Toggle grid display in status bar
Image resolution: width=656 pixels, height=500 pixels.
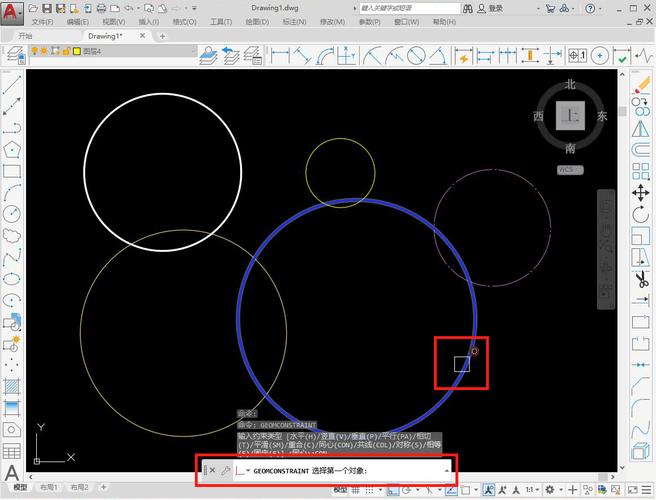tap(355, 489)
